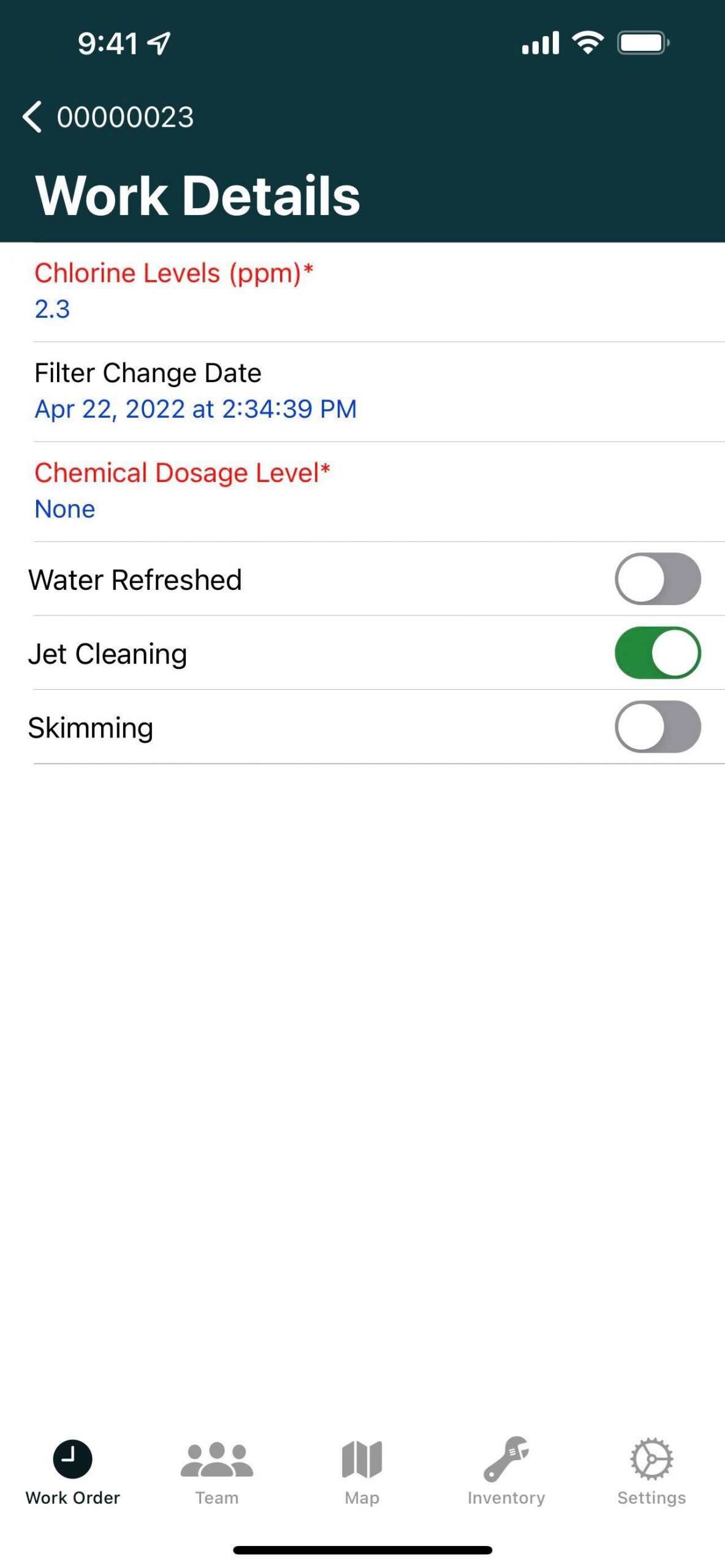
Task: Open the Filter Change Date picker
Action: tap(148, 373)
